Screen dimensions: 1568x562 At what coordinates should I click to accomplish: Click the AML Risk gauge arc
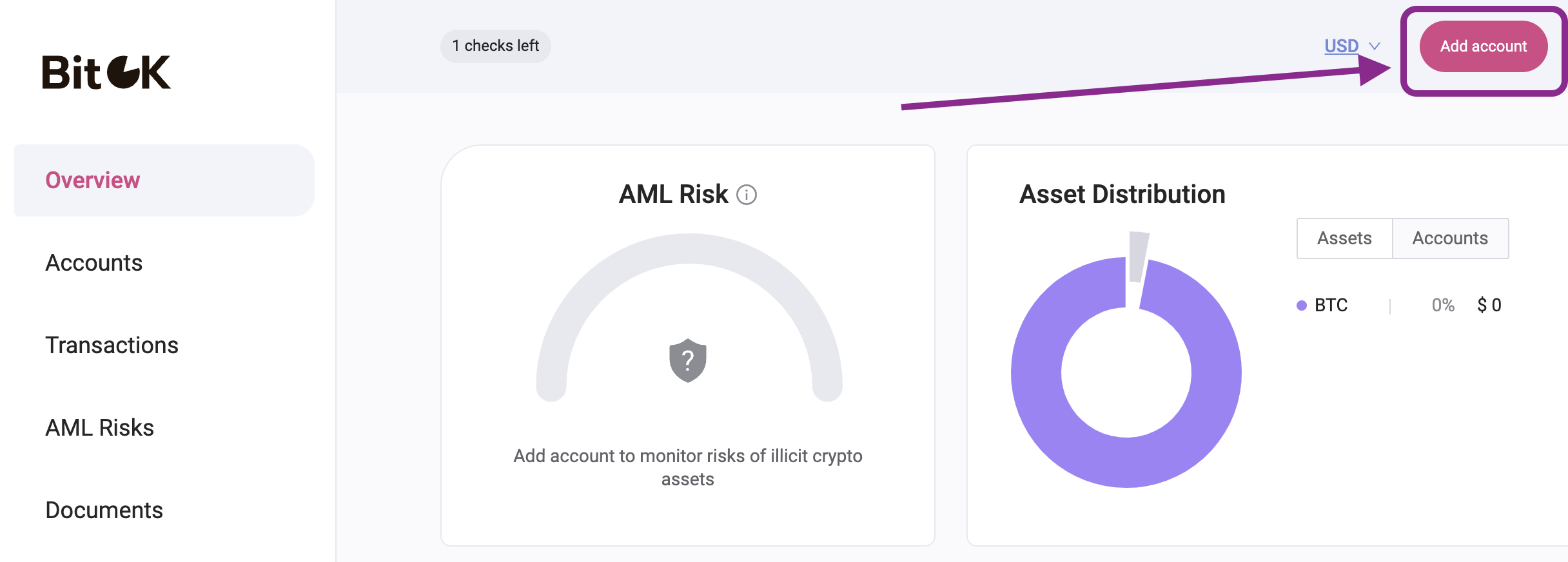click(x=689, y=249)
